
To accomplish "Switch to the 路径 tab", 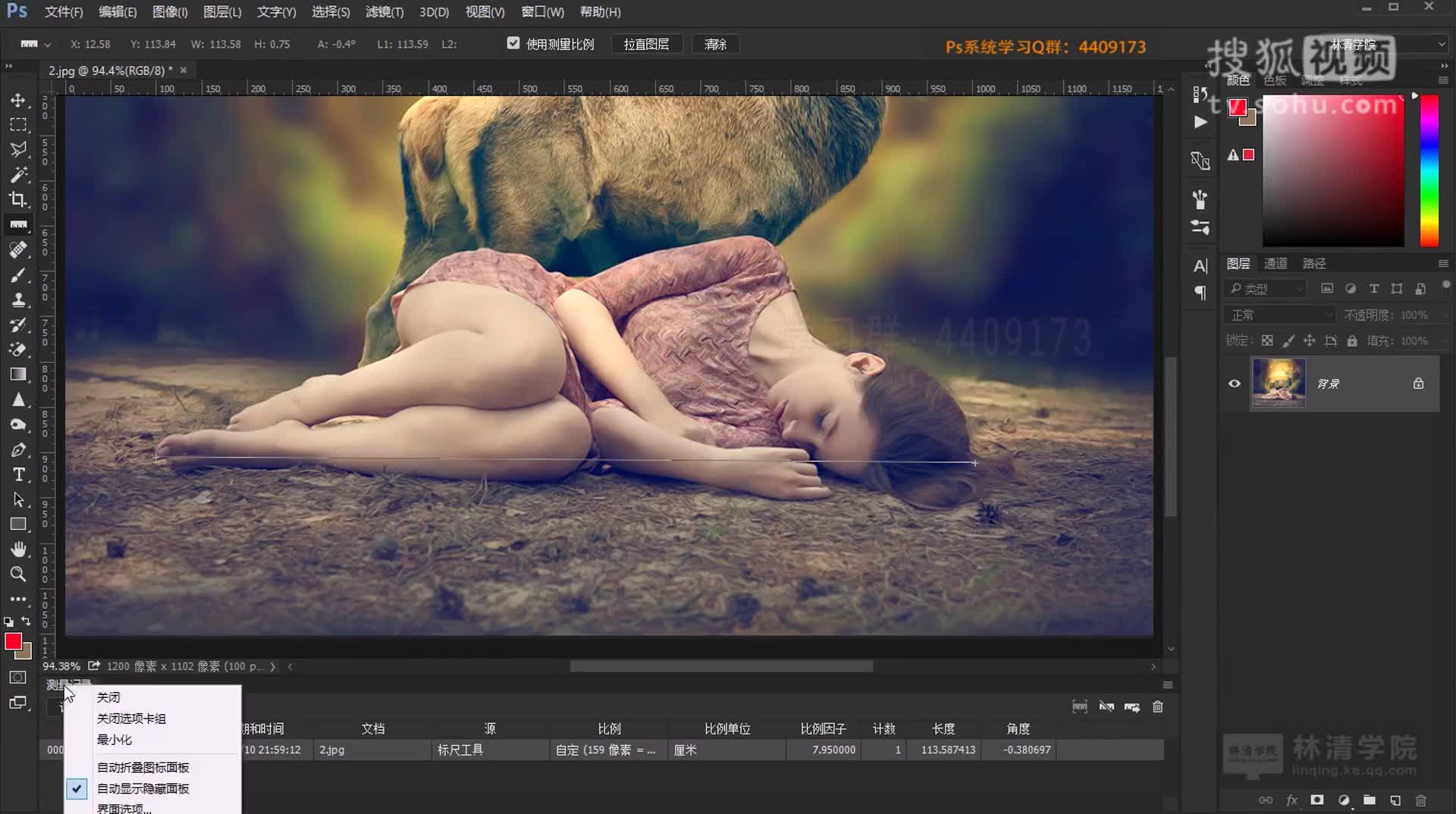I will tap(1314, 264).
